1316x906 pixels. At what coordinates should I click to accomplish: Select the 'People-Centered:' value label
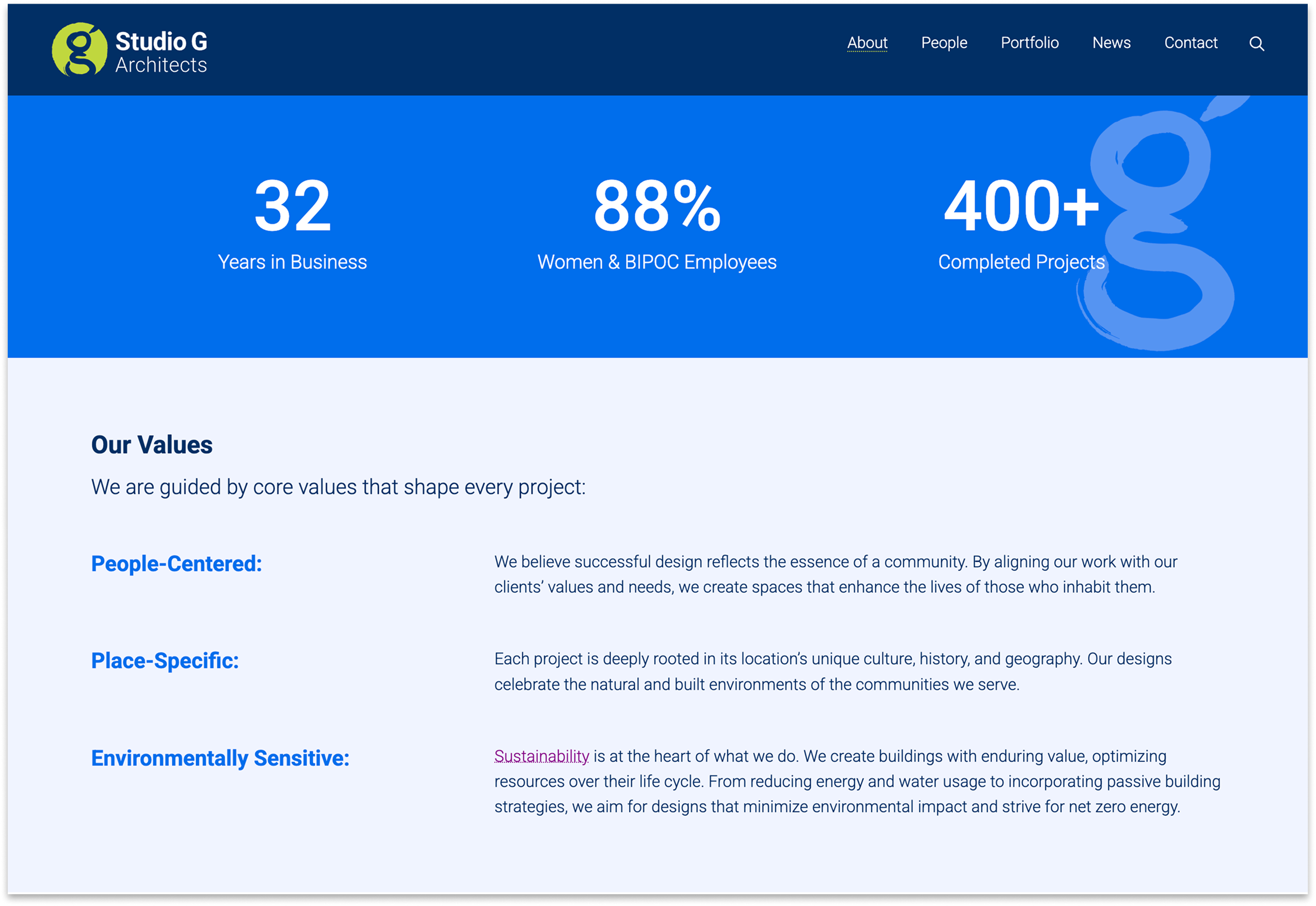click(176, 564)
